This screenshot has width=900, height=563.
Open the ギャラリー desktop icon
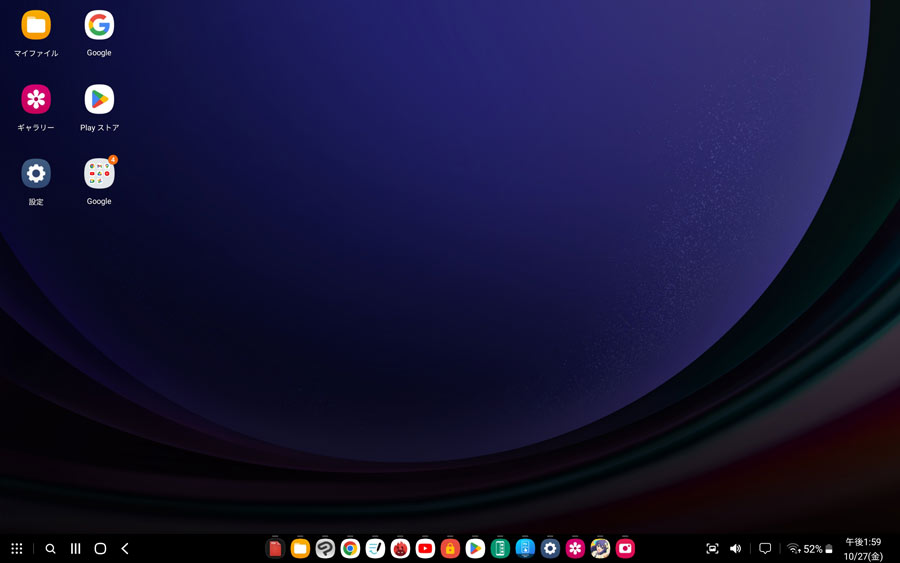pos(36,99)
